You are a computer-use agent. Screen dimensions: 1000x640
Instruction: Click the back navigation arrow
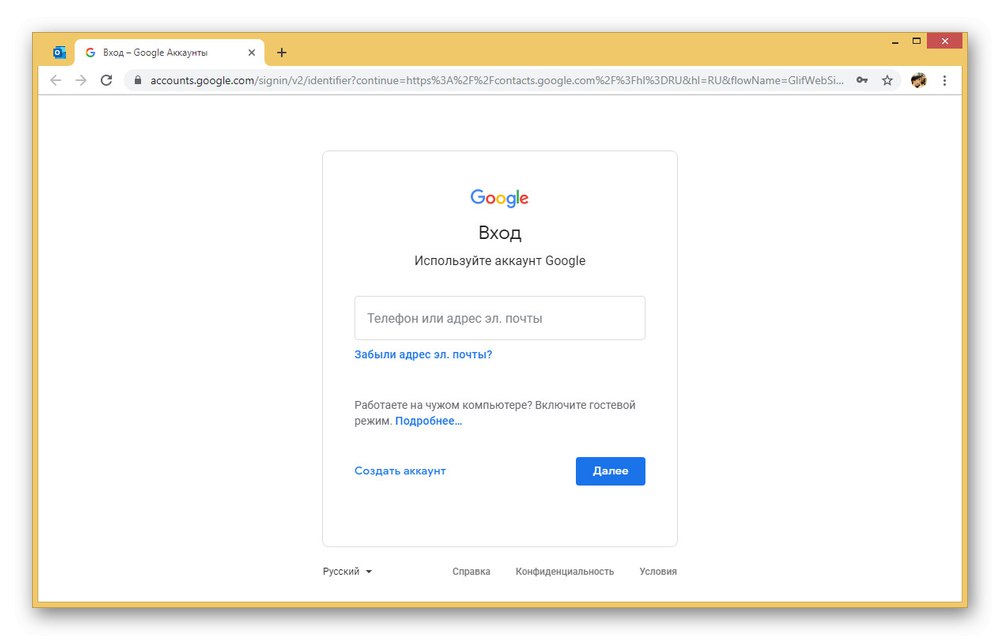[x=55, y=80]
